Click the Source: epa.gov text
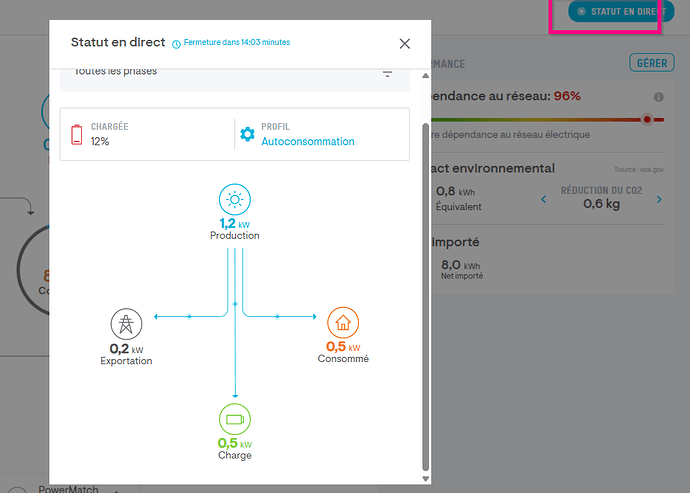Viewport: 690px width, 493px height. tap(639, 169)
